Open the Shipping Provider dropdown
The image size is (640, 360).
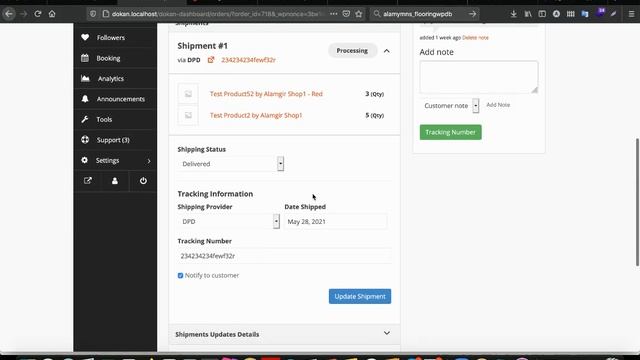point(229,221)
